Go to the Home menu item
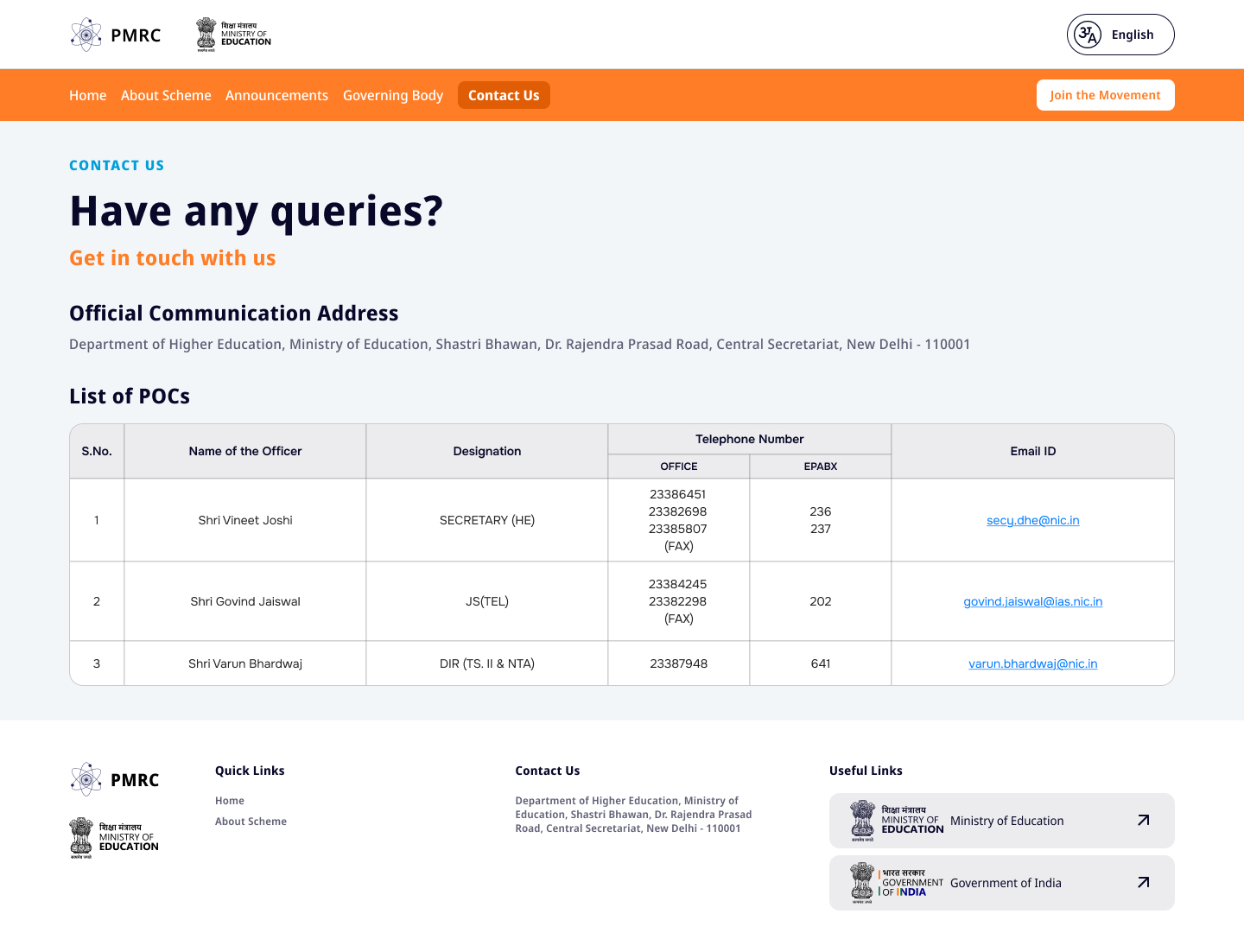This screenshot has width=1244, height=952. [88, 95]
